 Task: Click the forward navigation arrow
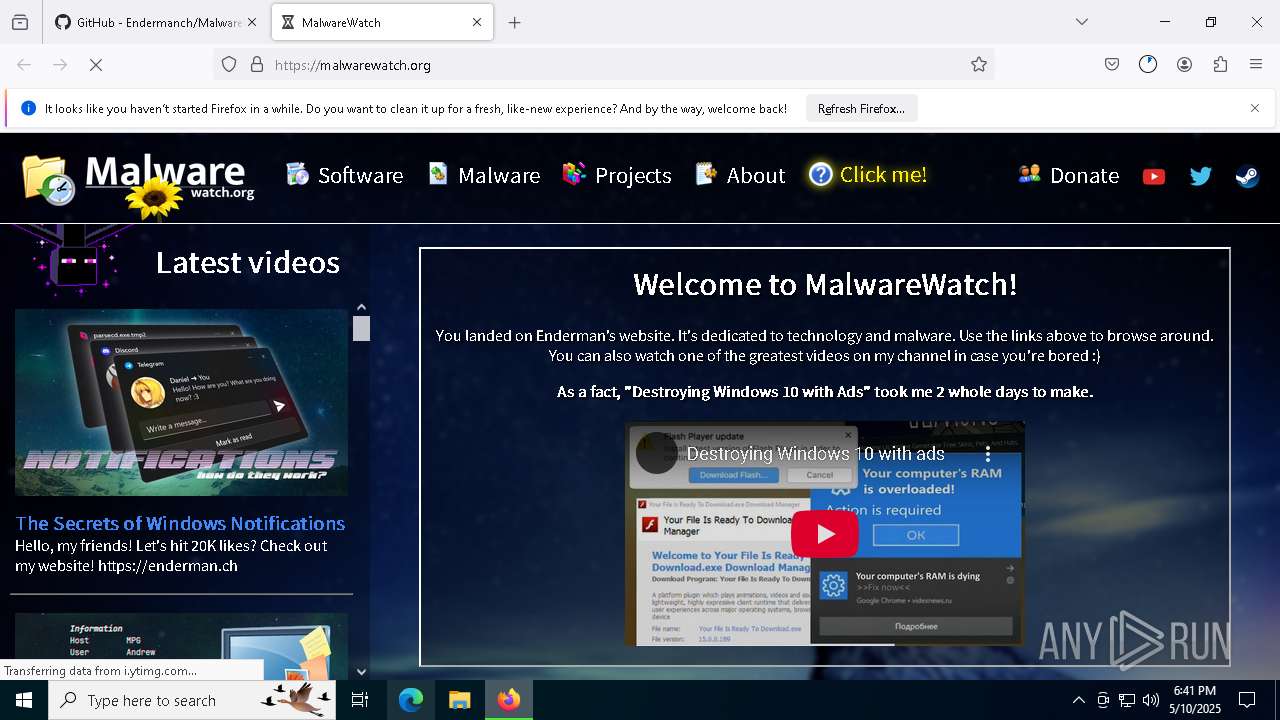(x=60, y=65)
